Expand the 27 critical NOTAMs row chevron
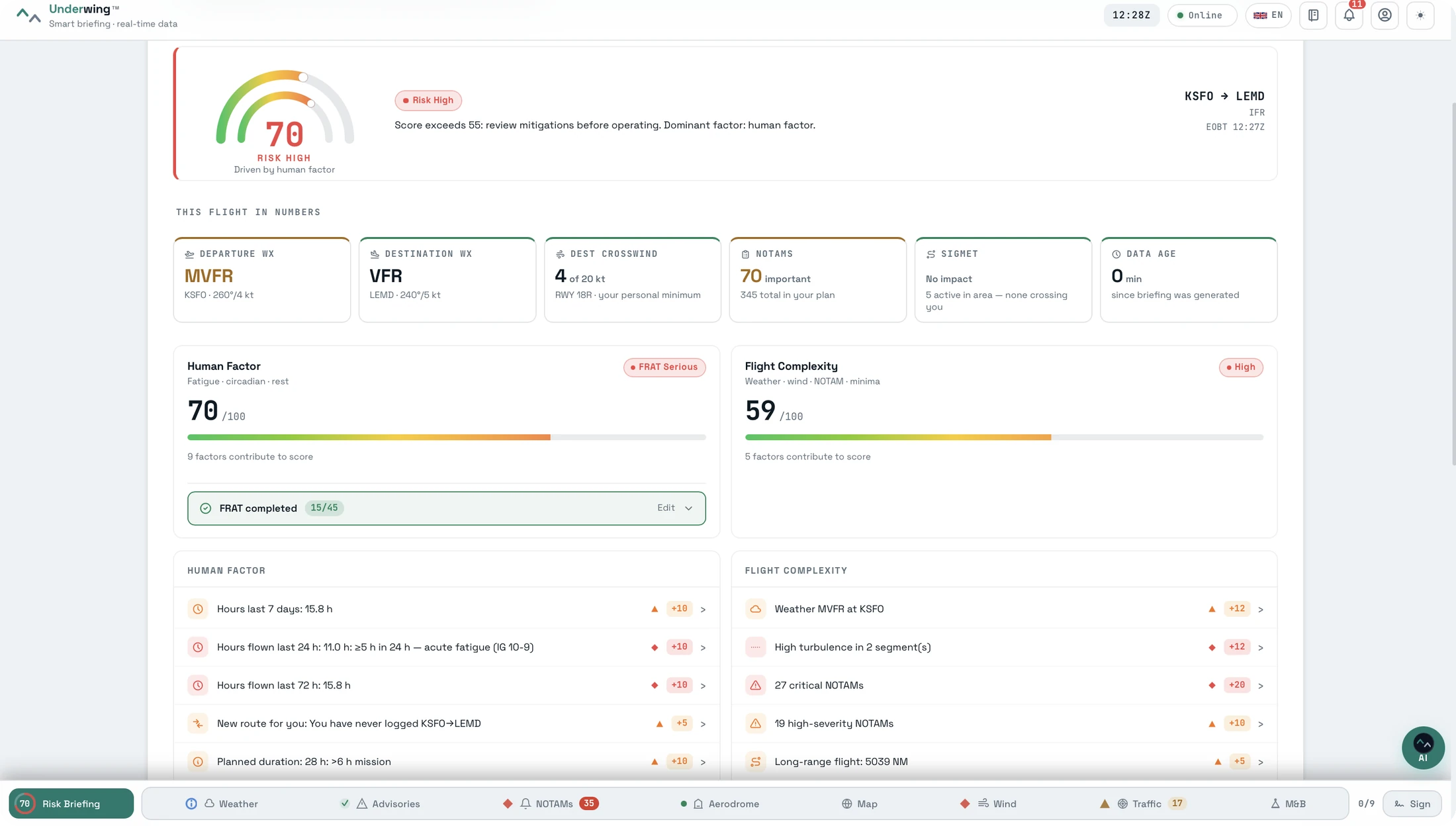The image size is (1456, 826). pos(1260,686)
